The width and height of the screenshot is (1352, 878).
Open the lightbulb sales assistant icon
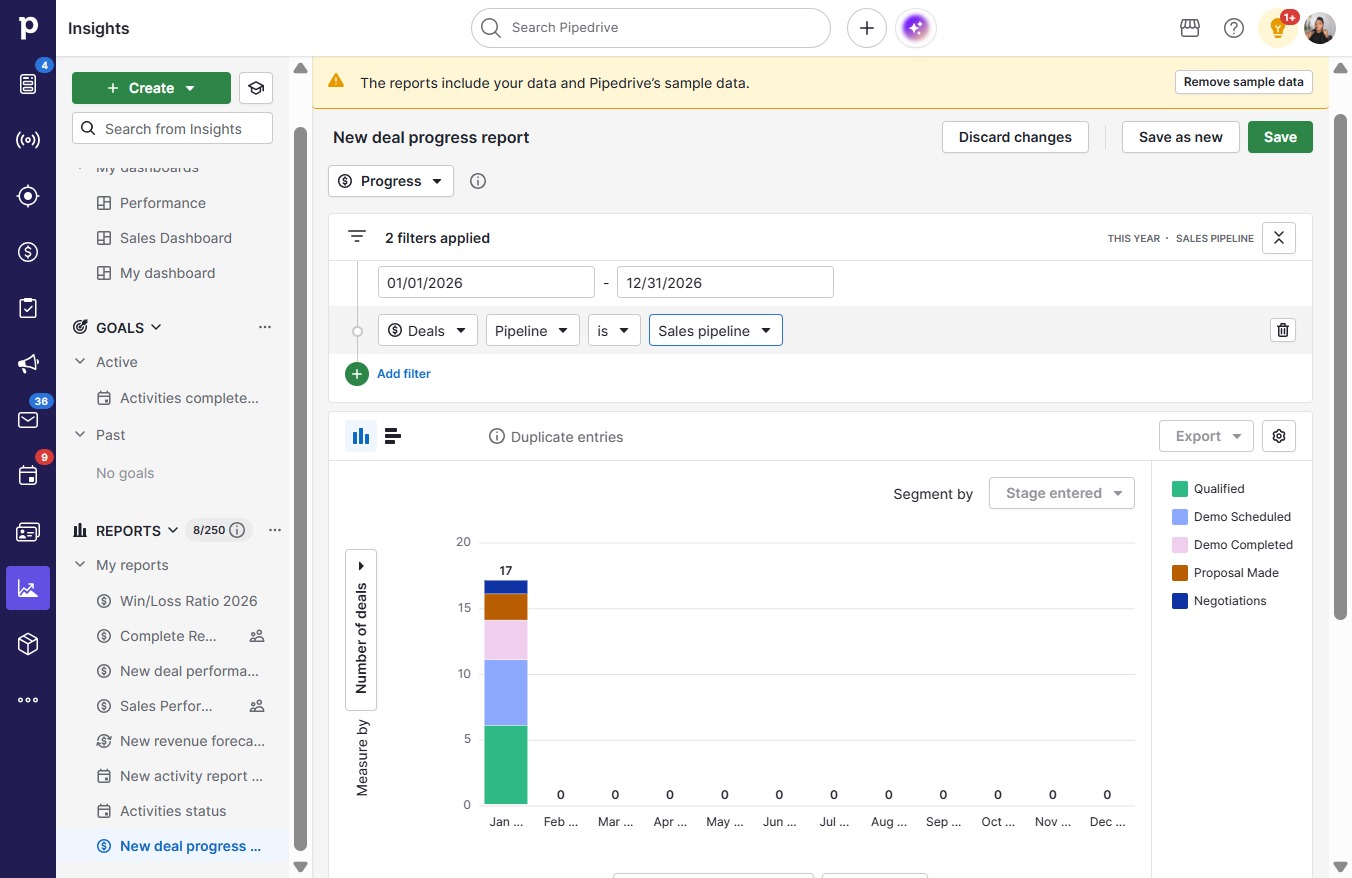[x=1278, y=28]
